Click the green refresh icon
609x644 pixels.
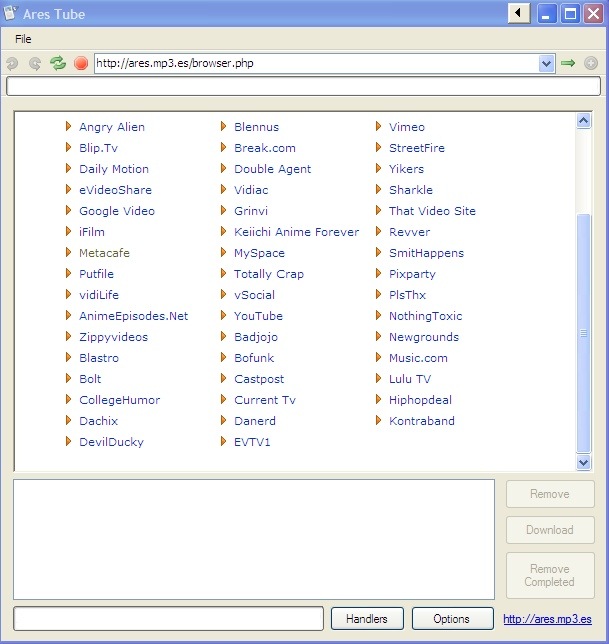tap(58, 63)
